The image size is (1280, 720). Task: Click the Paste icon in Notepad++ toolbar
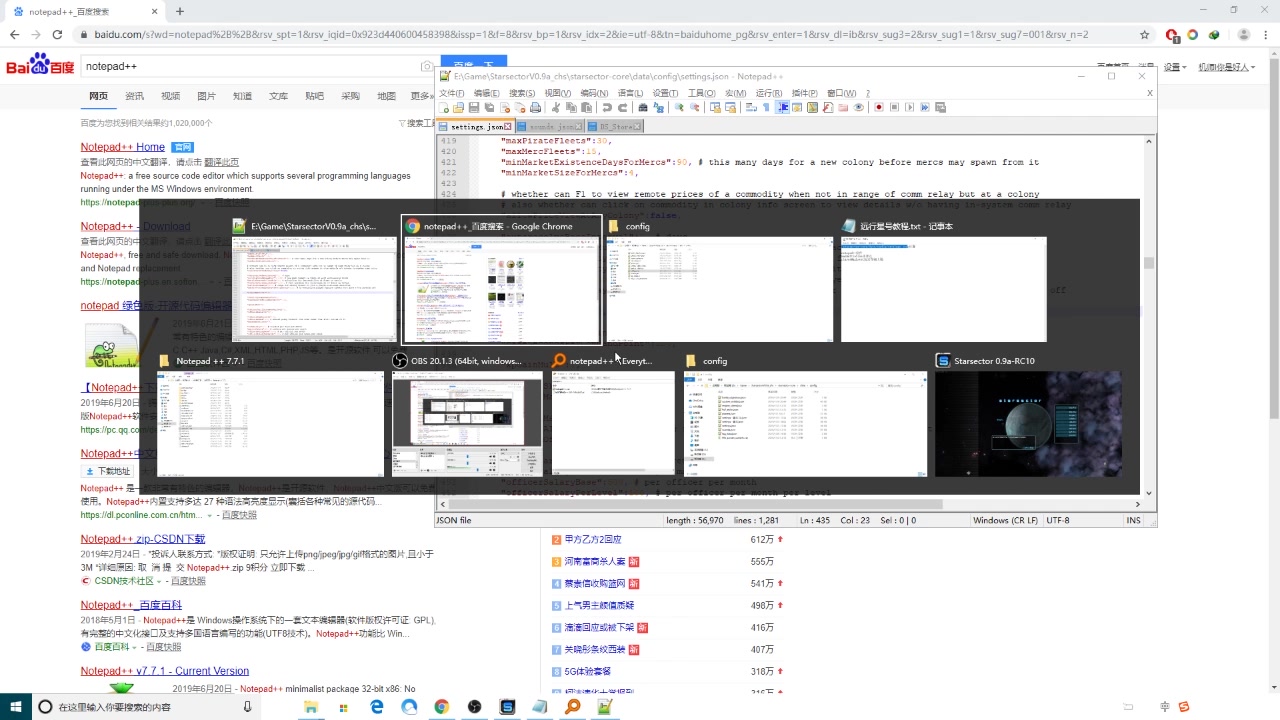[586, 107]
